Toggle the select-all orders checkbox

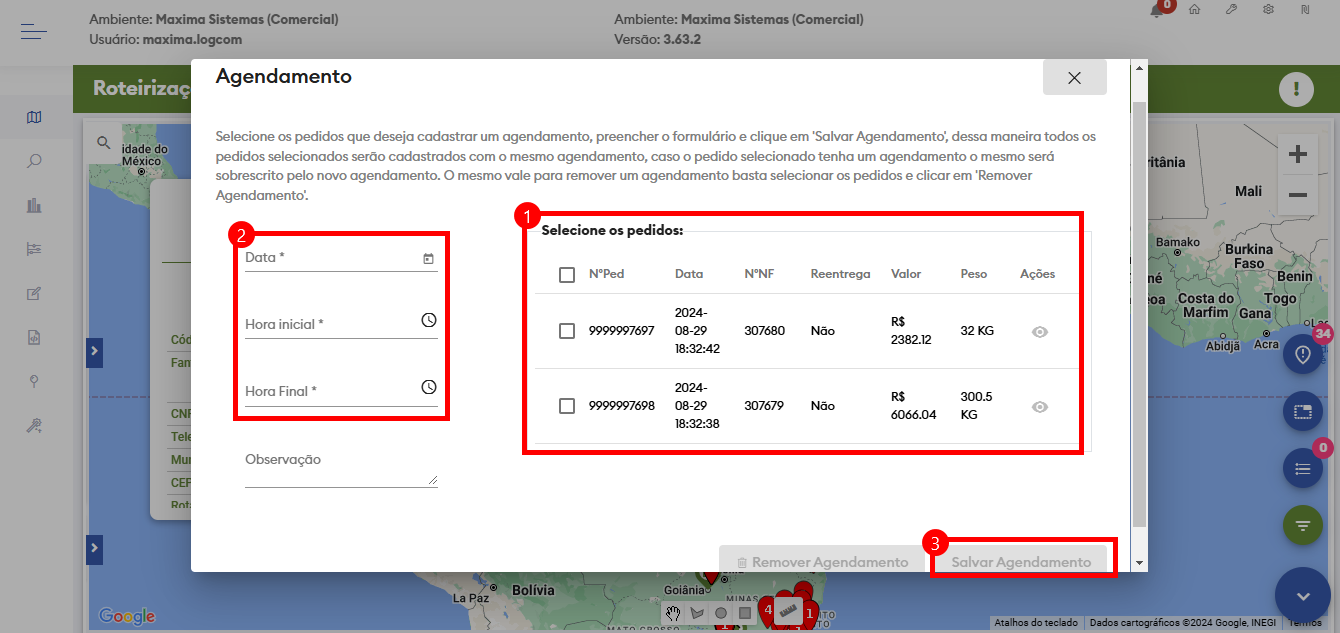click(567, 274)
